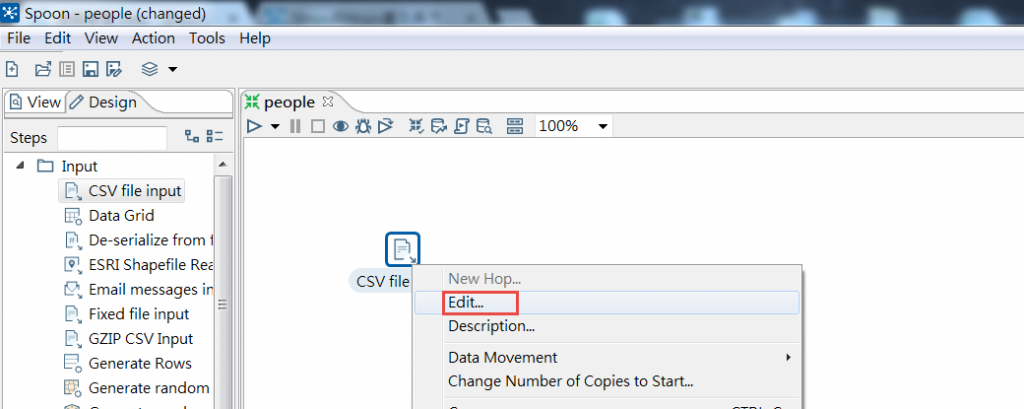Viewport: 1024px width, 409px height.
Task: Switch to the Design tab
Action: 104,102
